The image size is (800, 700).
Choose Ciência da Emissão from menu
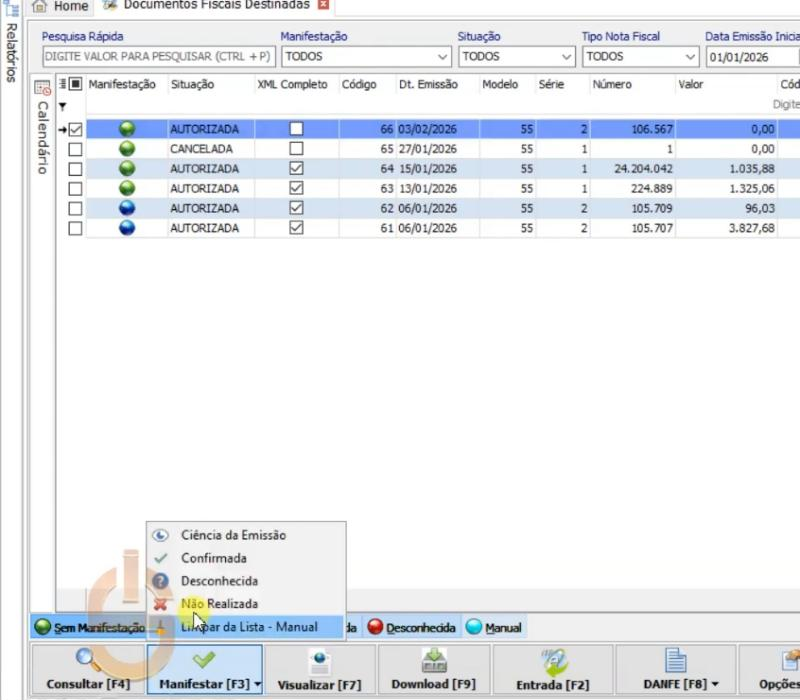[x=246, y=535]
